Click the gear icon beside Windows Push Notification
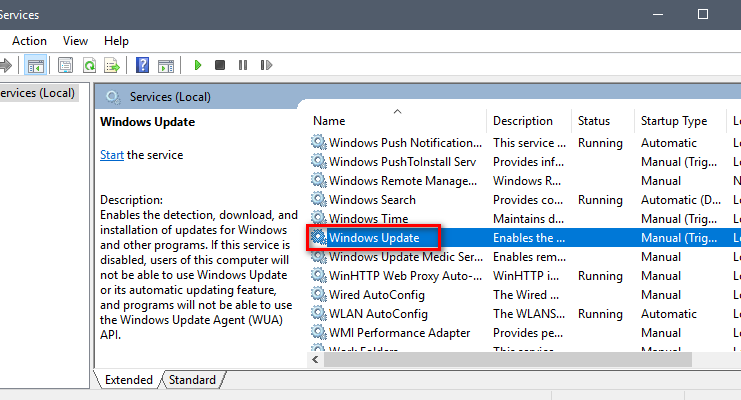This screenshot has width=741, height=400. 319,142
